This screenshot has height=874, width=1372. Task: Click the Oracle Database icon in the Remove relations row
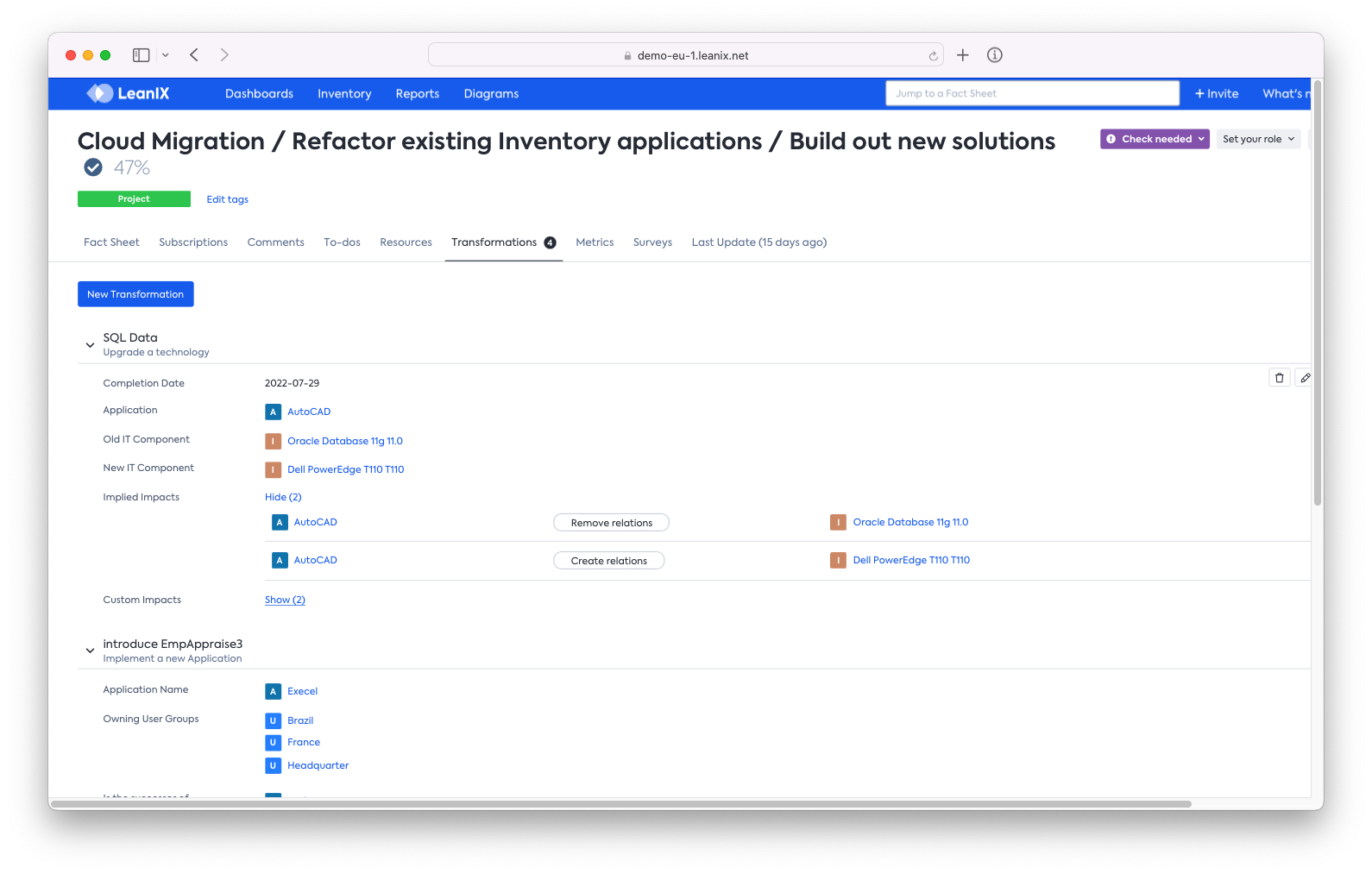pos(838,523)
